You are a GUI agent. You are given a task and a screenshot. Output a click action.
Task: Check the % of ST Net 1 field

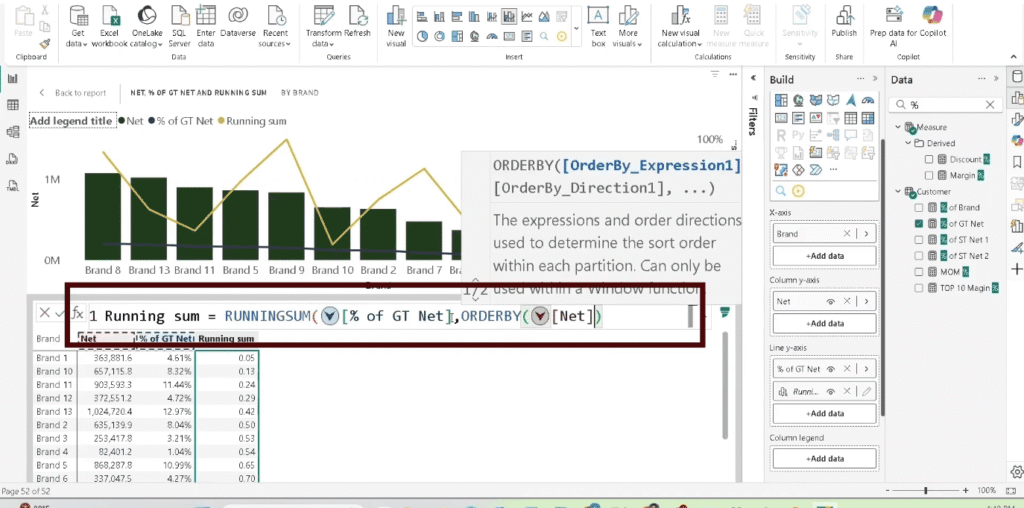click(919, 240)
